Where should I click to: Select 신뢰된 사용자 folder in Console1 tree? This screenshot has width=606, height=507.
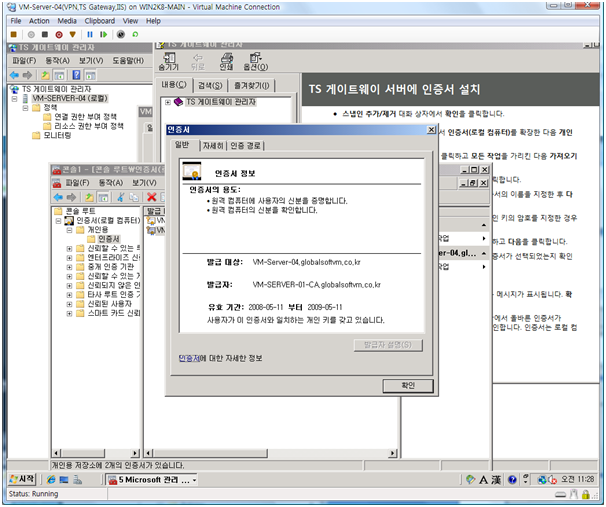[109, 304]
